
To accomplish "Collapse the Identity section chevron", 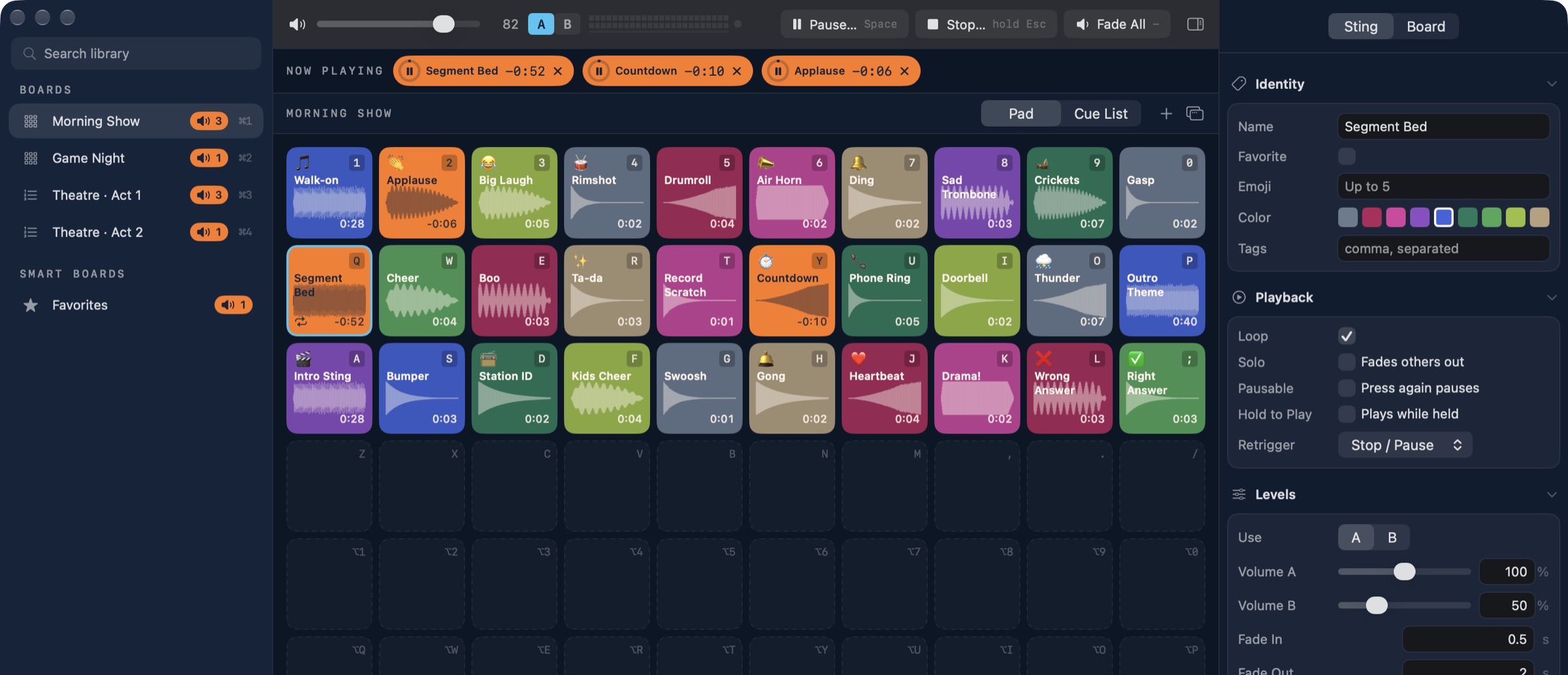I will point(1551,84).
